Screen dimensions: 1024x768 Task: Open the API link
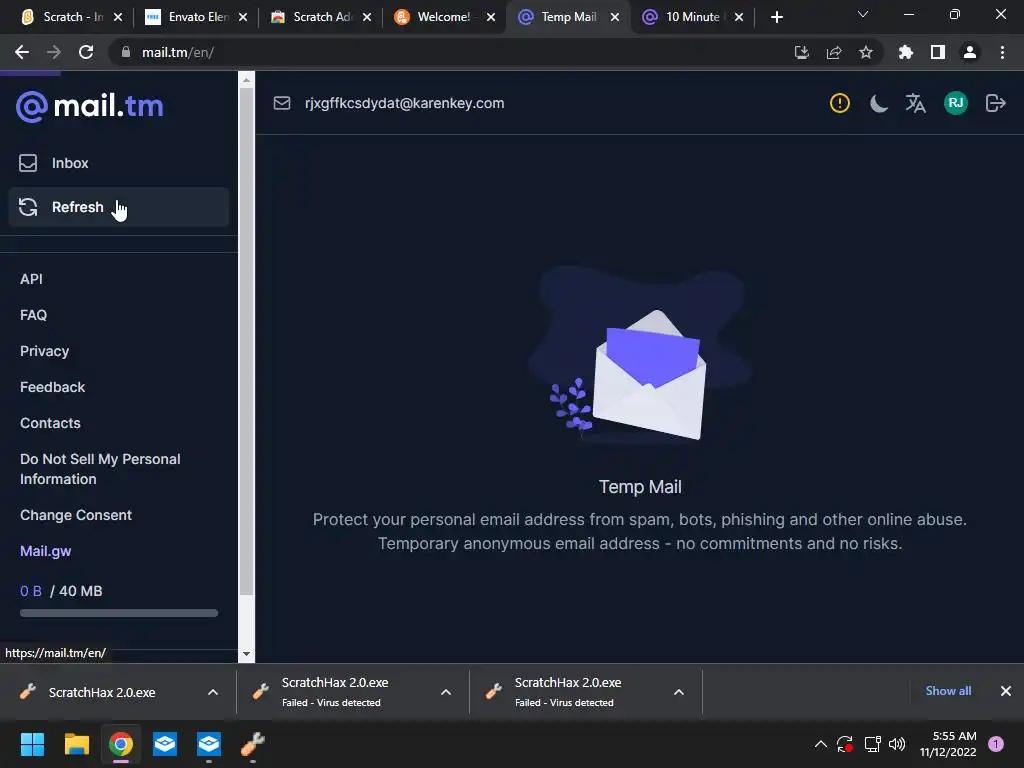[x=31, y=279]
